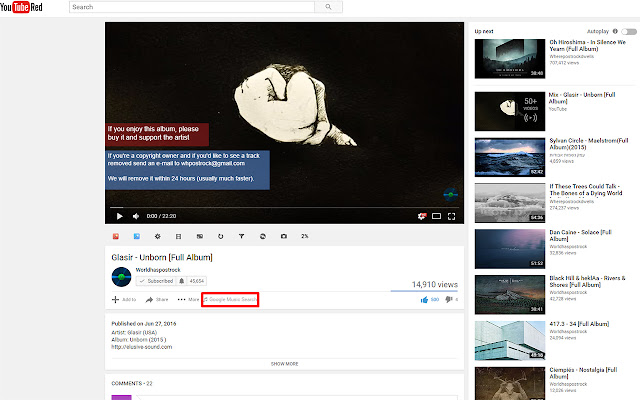Enter fullscreen mode
Image resolution: width=640 pixels, height=400 pixels.
coord(452,215)
